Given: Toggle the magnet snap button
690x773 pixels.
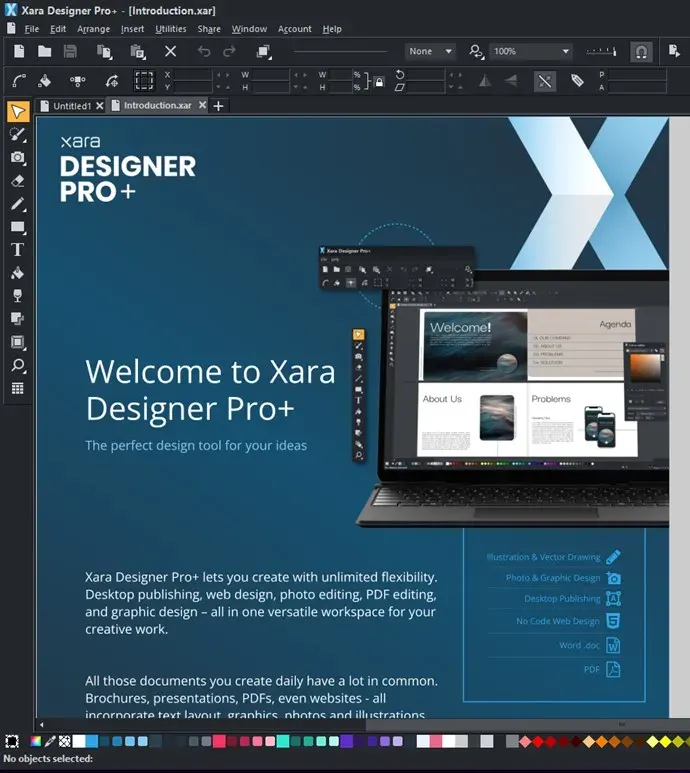Looking at the screenshot, I should tap(641, 52).
